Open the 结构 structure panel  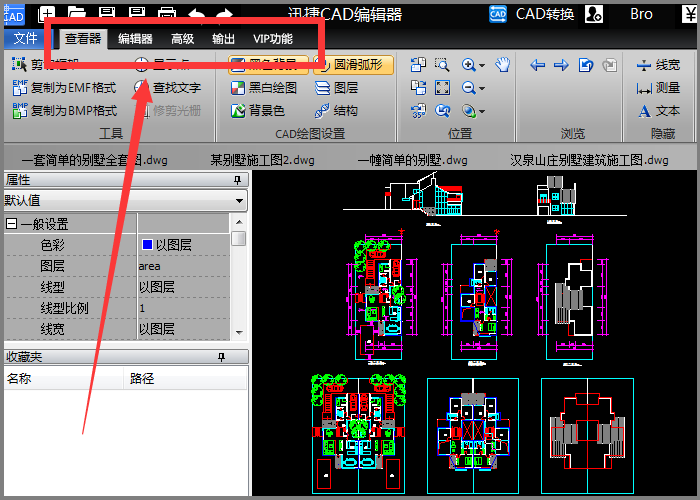pos(336,110)
